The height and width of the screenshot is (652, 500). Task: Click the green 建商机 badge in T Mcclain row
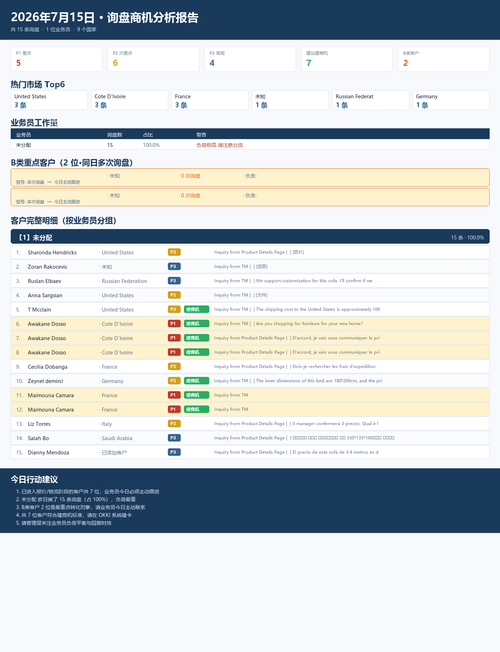click(196, 309)
